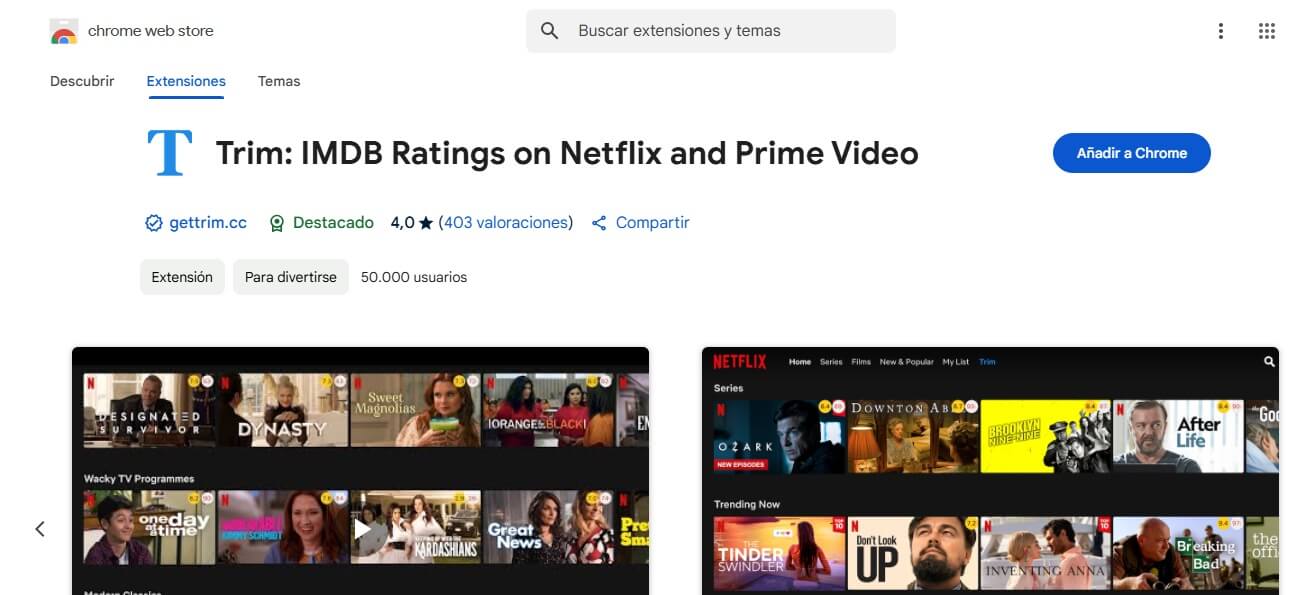Open the Google apps grid
Screen dimensions: 1292x595
(x=1266, y=31)
